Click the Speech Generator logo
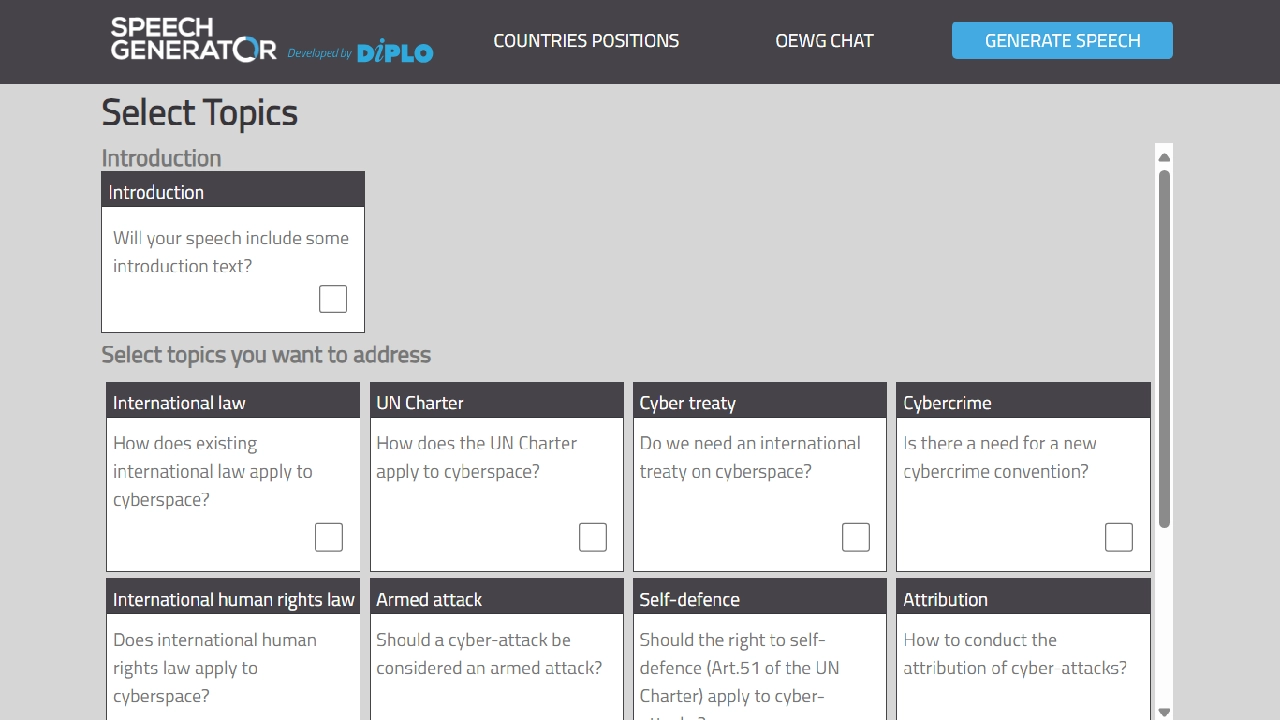The width and height of the screenshot is (1280, 720). pyautogui.click(x=193, y=40)
